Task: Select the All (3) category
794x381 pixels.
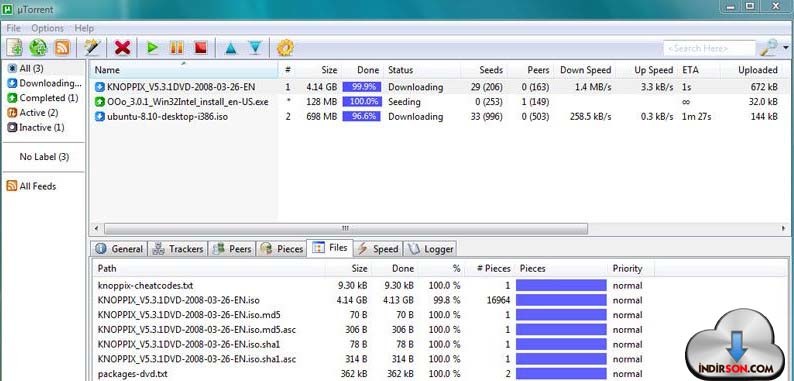Action: click(25, 68)
